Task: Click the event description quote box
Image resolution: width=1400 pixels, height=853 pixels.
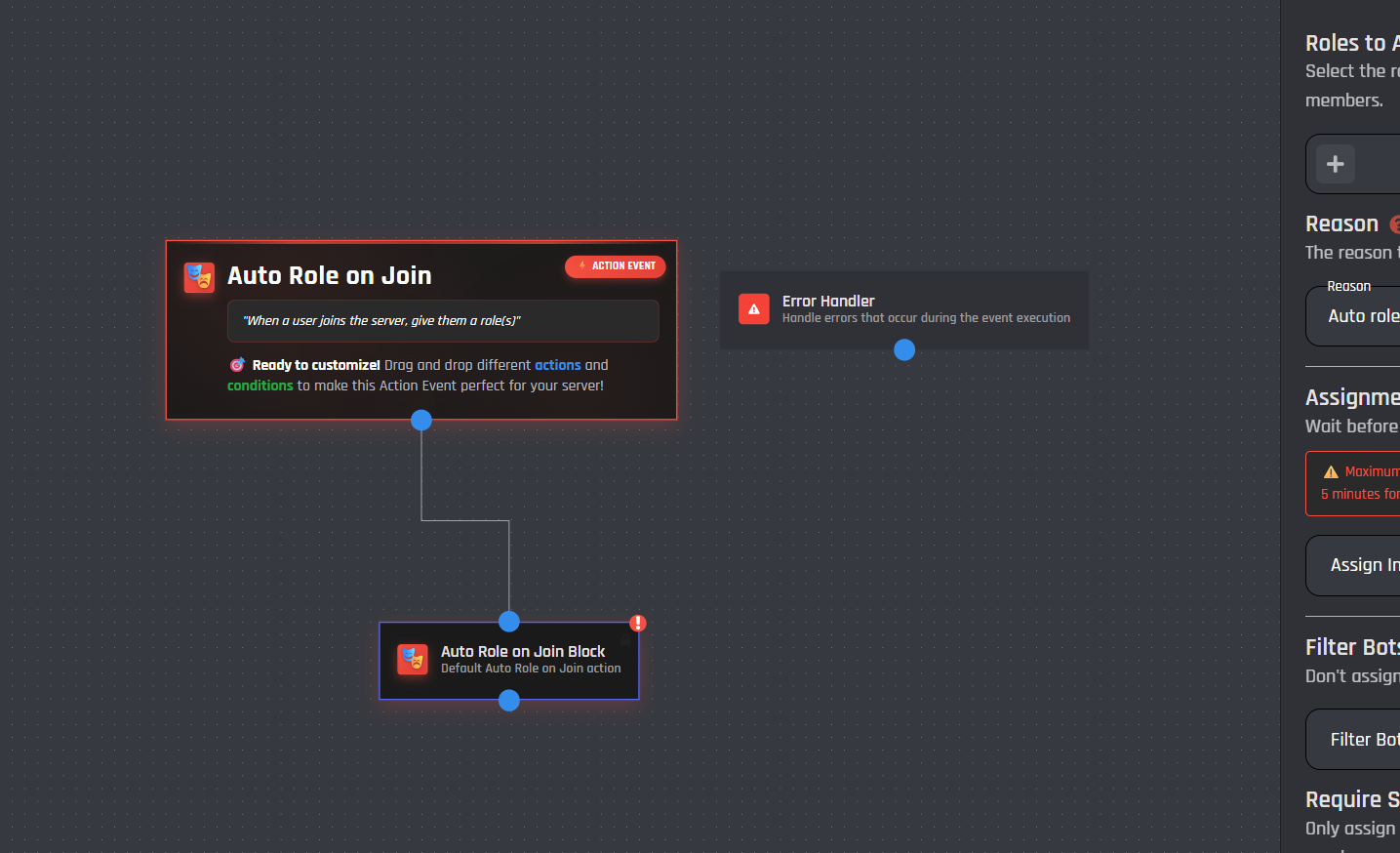Action: (x=443, y=321)
